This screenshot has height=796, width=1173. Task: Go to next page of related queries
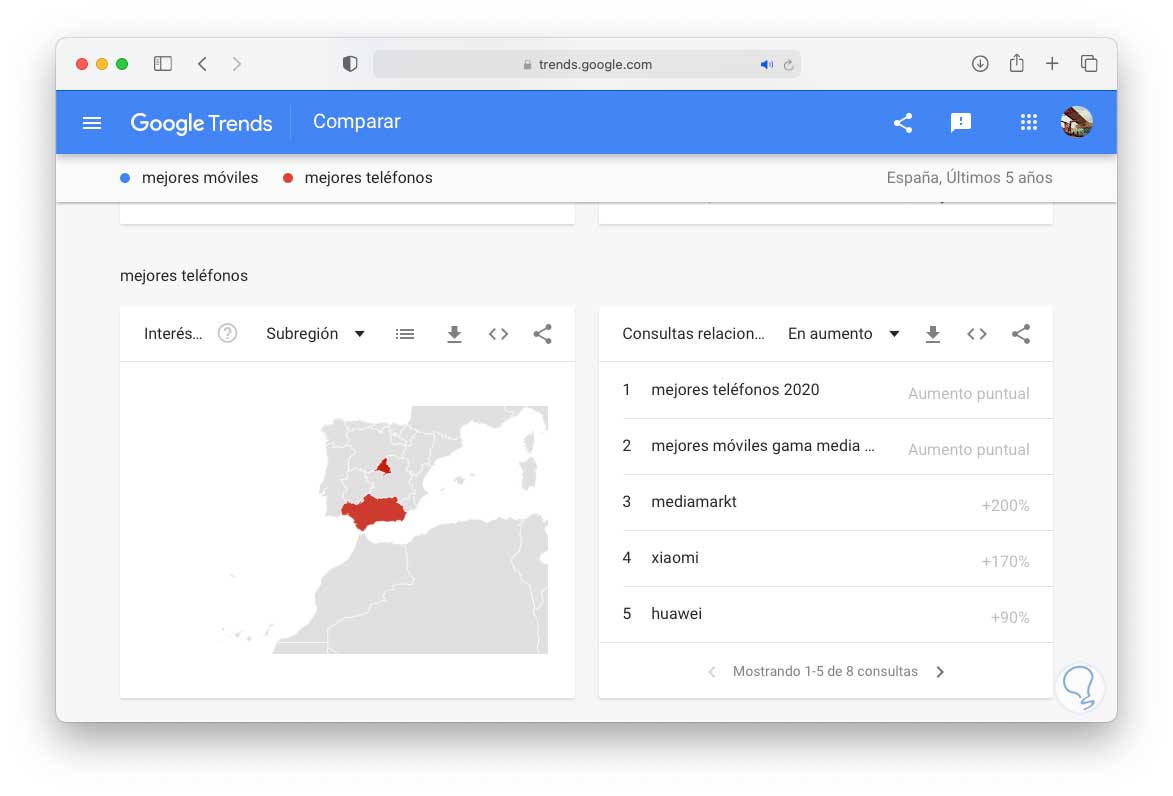point(940,672)
